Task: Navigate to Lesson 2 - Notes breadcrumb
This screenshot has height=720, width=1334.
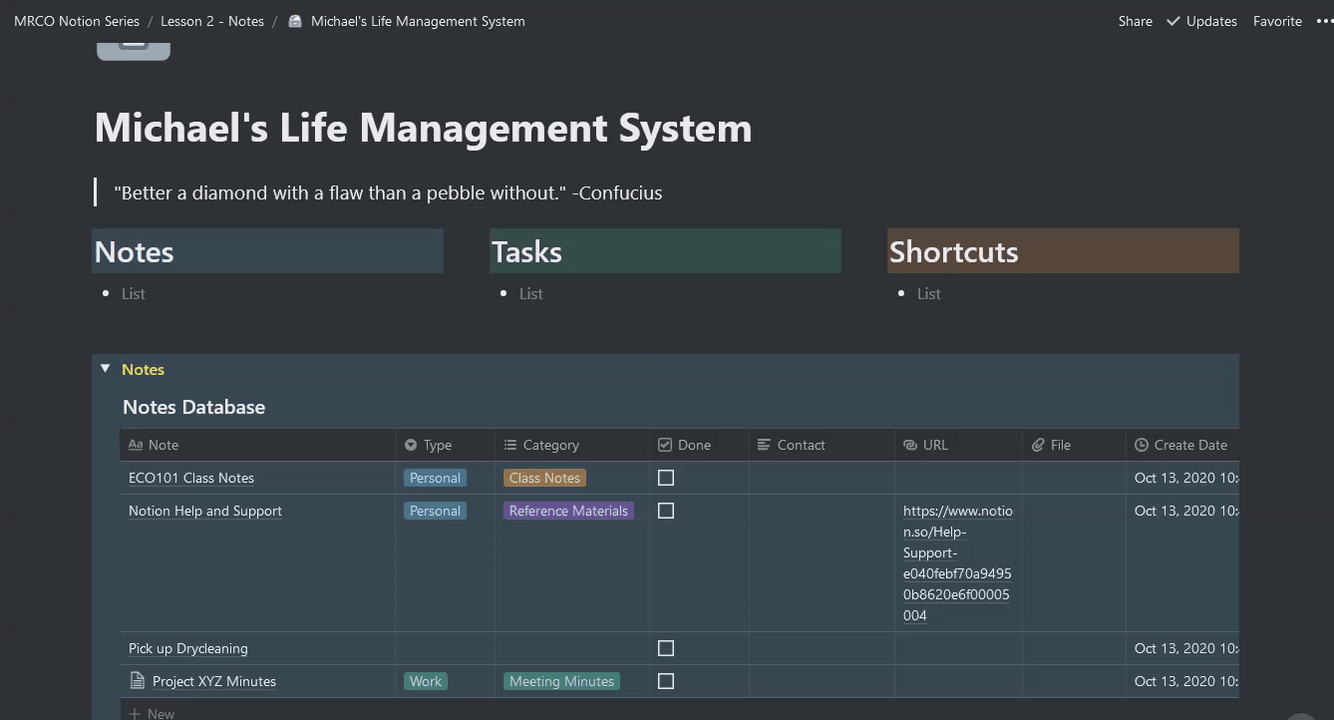Action: 212,21
